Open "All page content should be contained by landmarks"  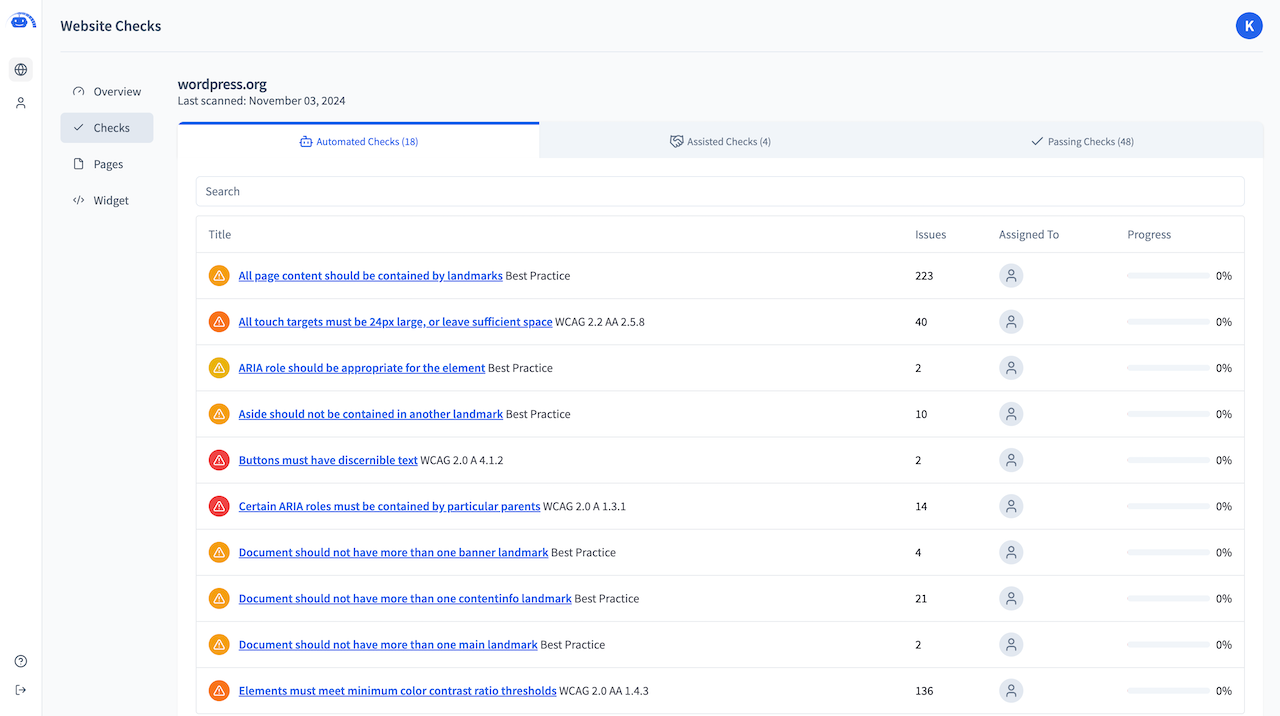370,275
